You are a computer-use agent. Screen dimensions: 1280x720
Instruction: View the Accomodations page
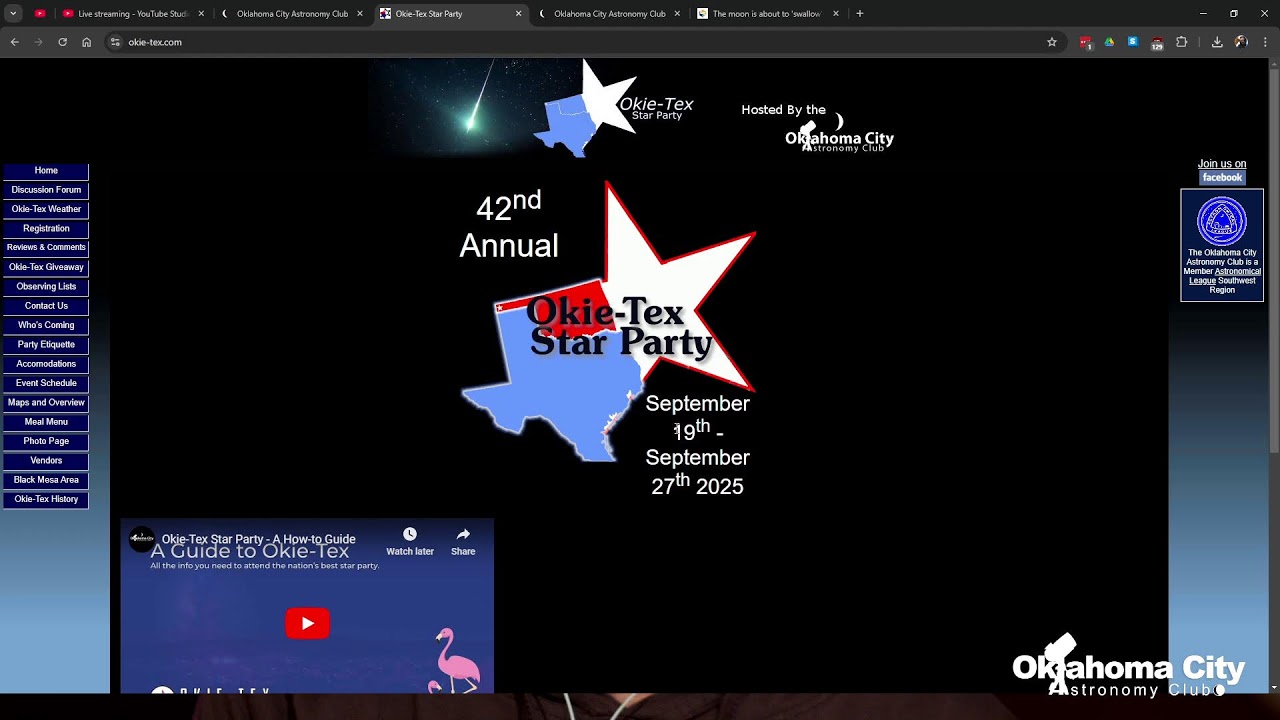click(x=46, y=364)
